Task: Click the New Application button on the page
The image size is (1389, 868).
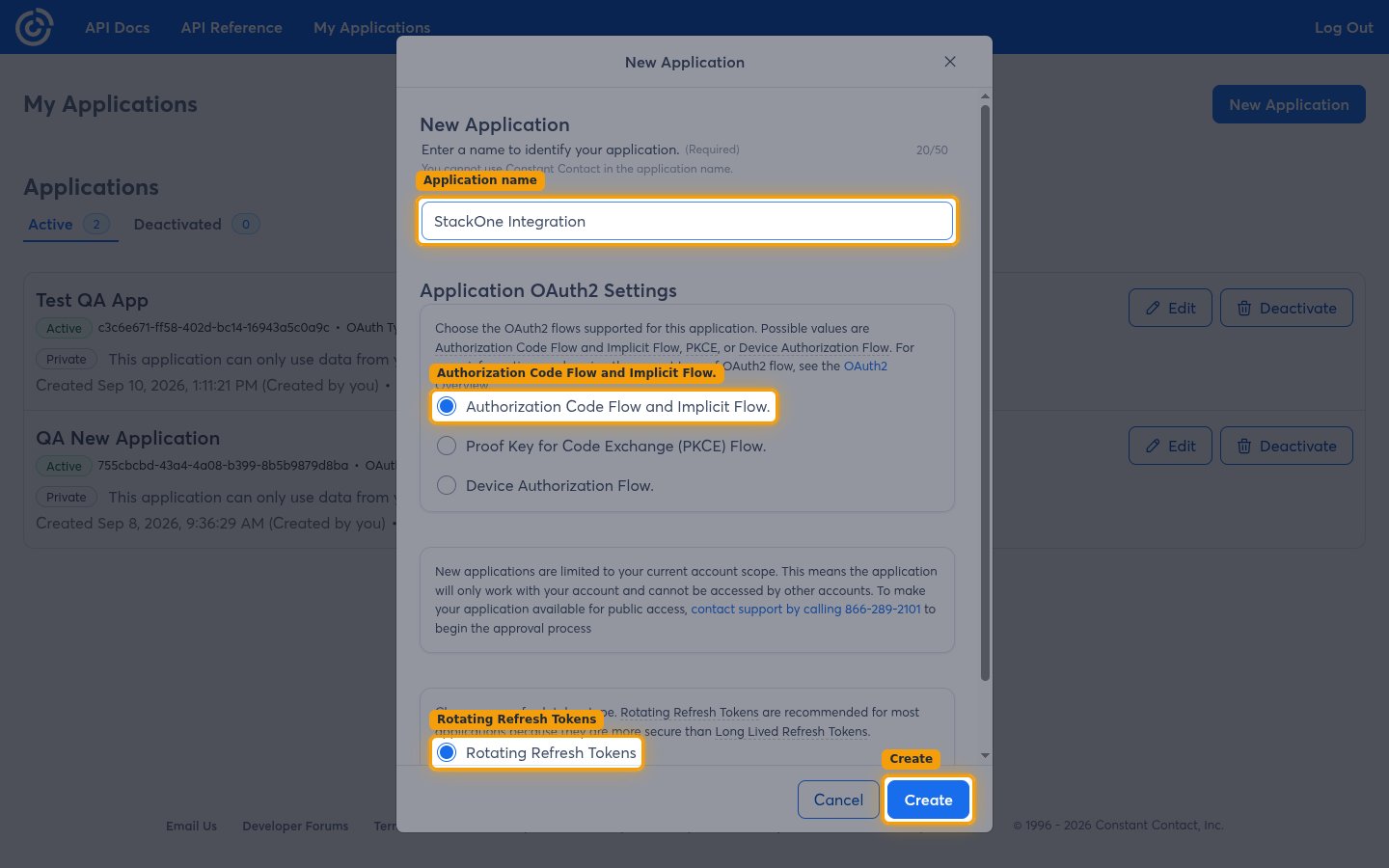Action: coord(1289,104)
